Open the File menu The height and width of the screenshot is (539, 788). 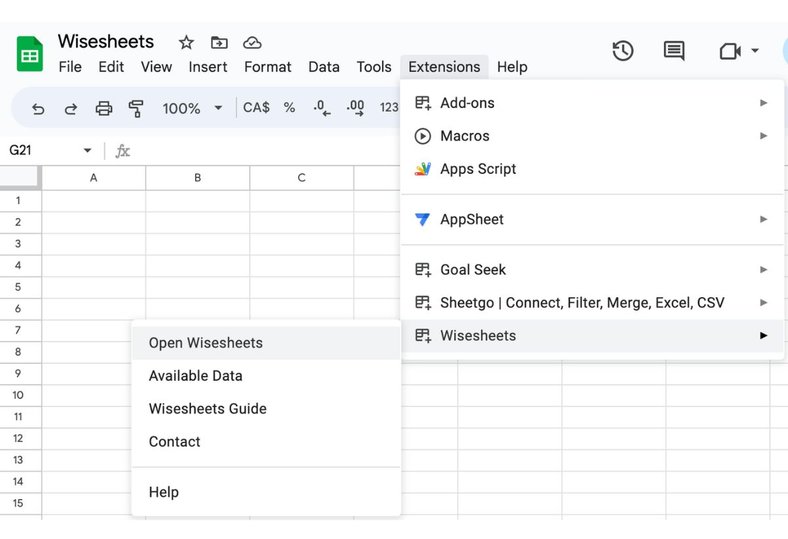click(x=70, y=67)
